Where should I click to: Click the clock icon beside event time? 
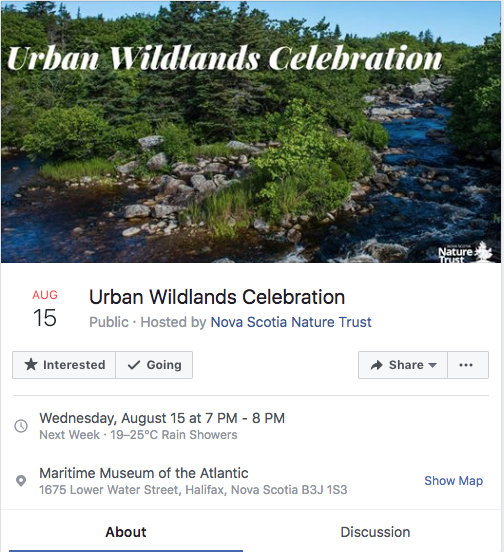21,426
